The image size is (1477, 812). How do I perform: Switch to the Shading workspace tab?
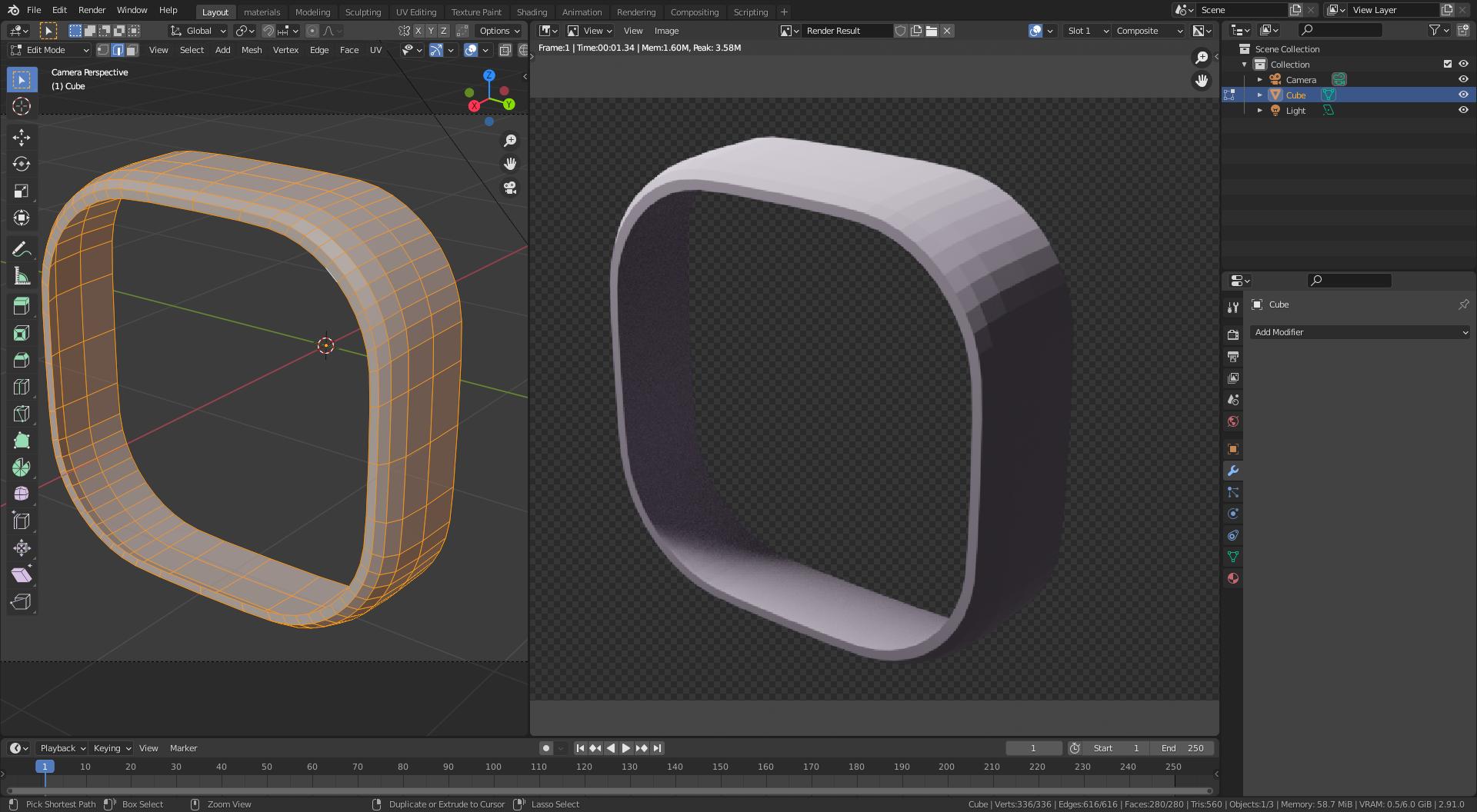pyautogui.click(x=532, y=12)
